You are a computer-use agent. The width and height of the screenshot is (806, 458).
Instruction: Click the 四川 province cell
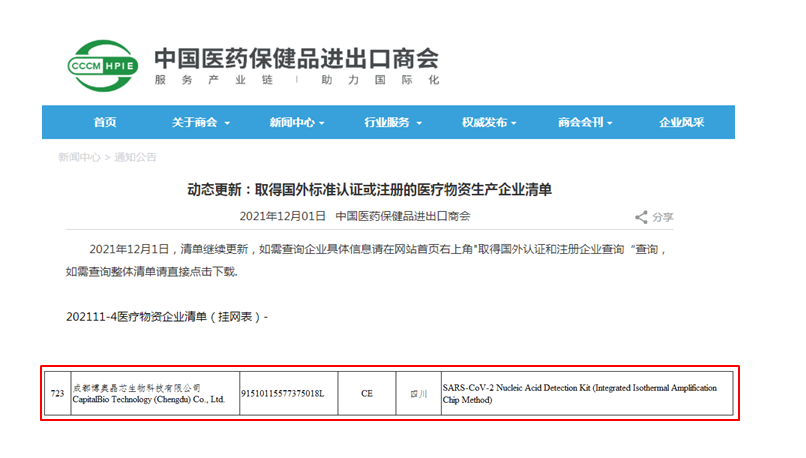click(418, 394)
